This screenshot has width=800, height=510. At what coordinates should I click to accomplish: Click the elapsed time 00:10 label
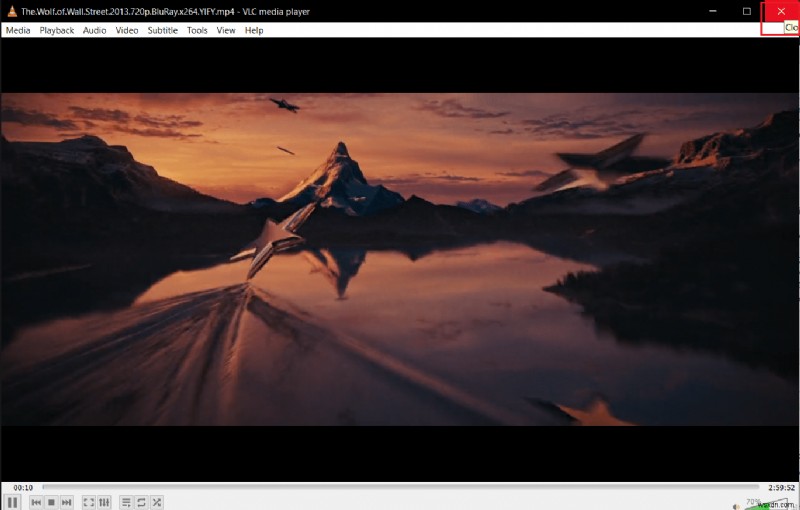(x=23, y=488)
